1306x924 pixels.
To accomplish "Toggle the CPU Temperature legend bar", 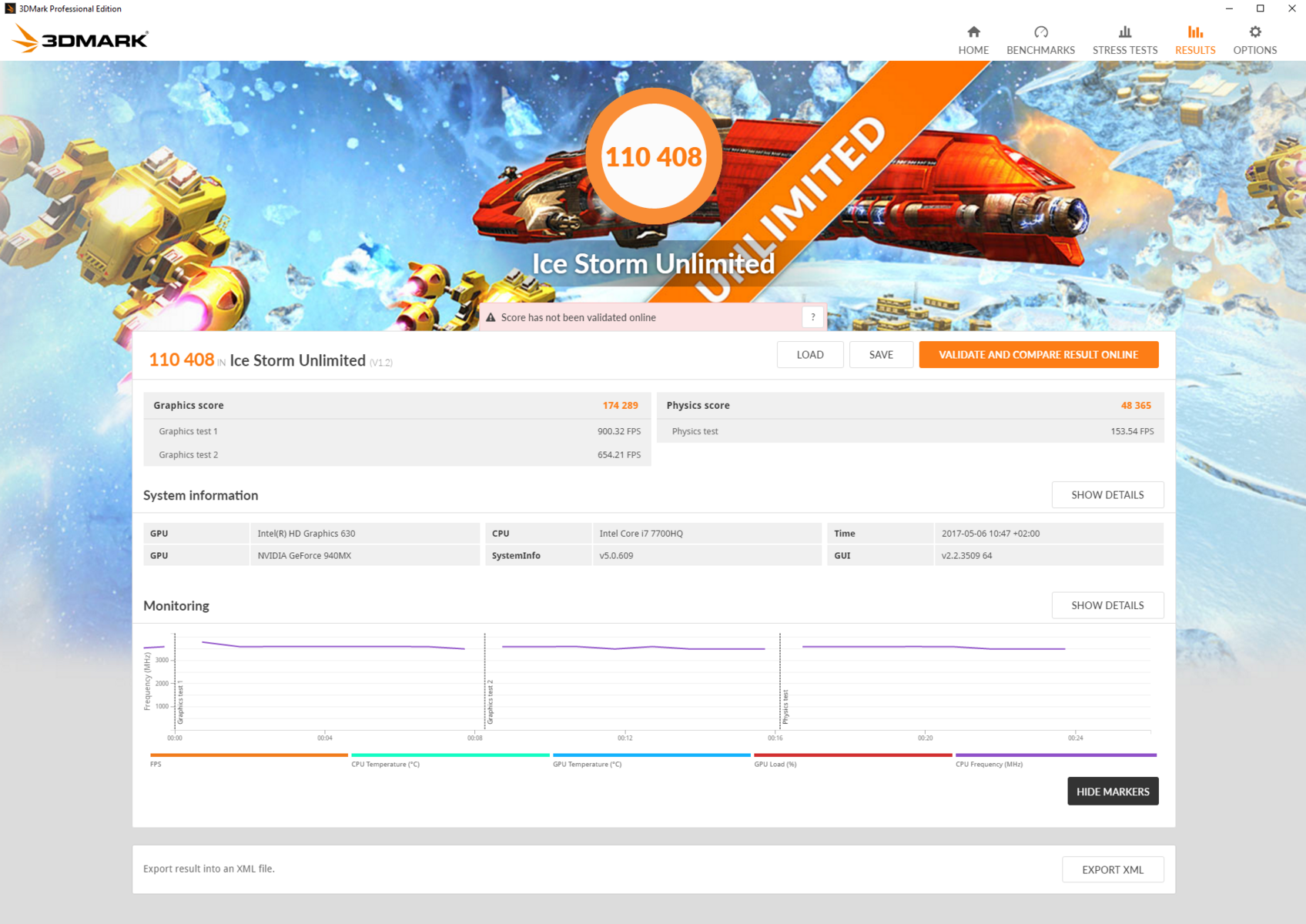I will tap(450, 755).
